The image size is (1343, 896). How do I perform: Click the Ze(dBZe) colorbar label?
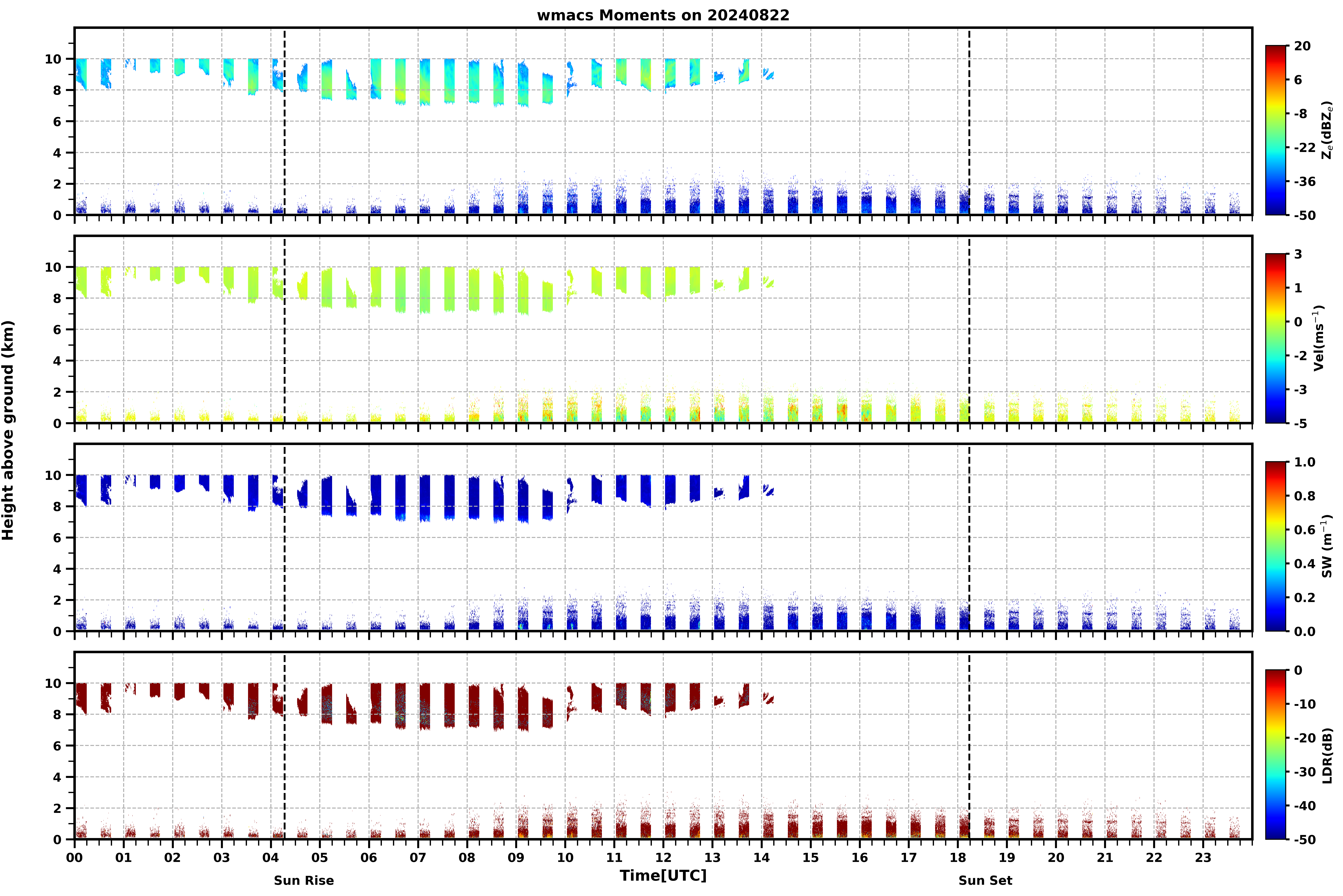pyautogui.click(x=1327, y=130)
